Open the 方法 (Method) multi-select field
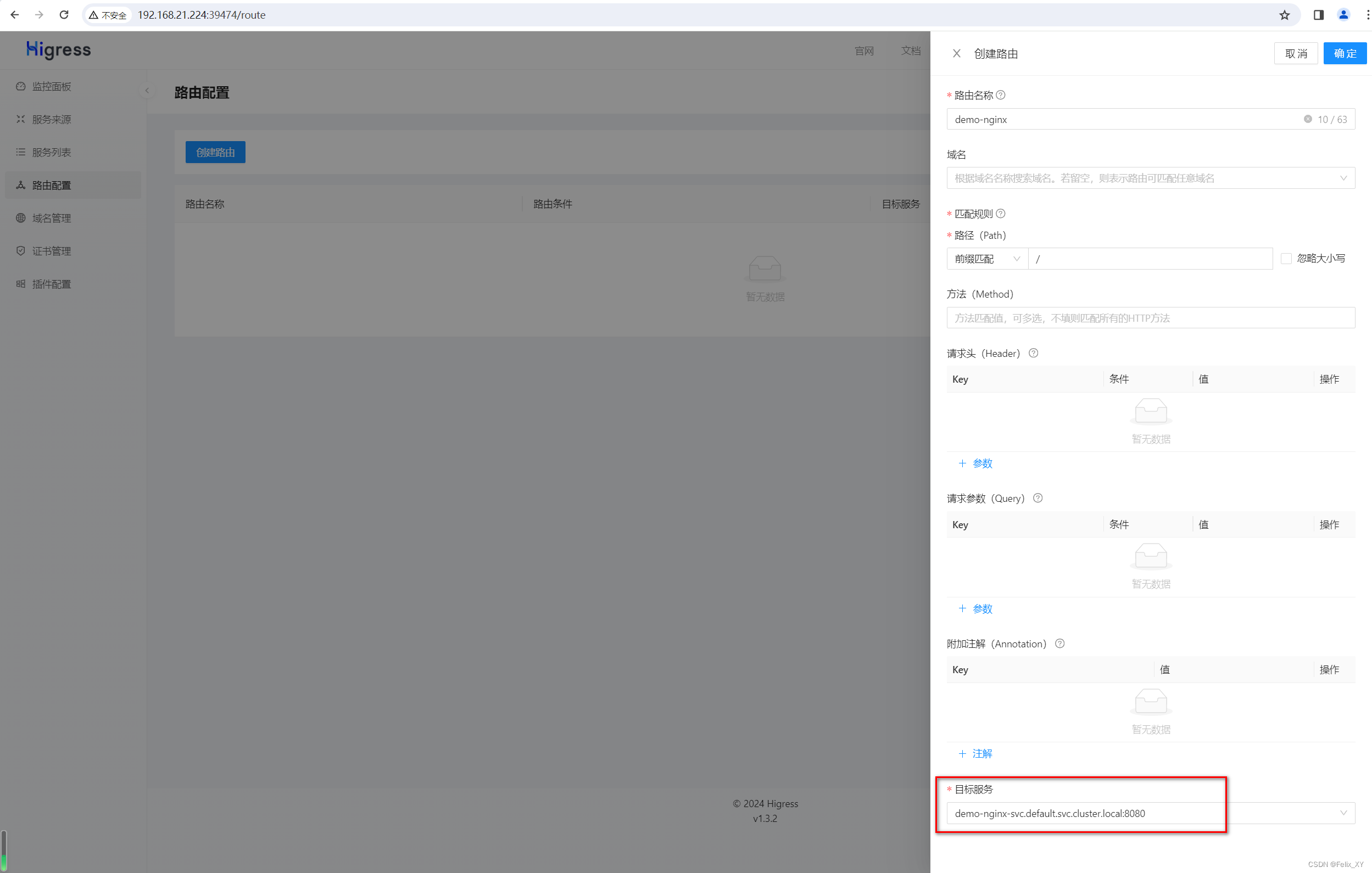1372x873 pixels. (x=1150, y=318)
